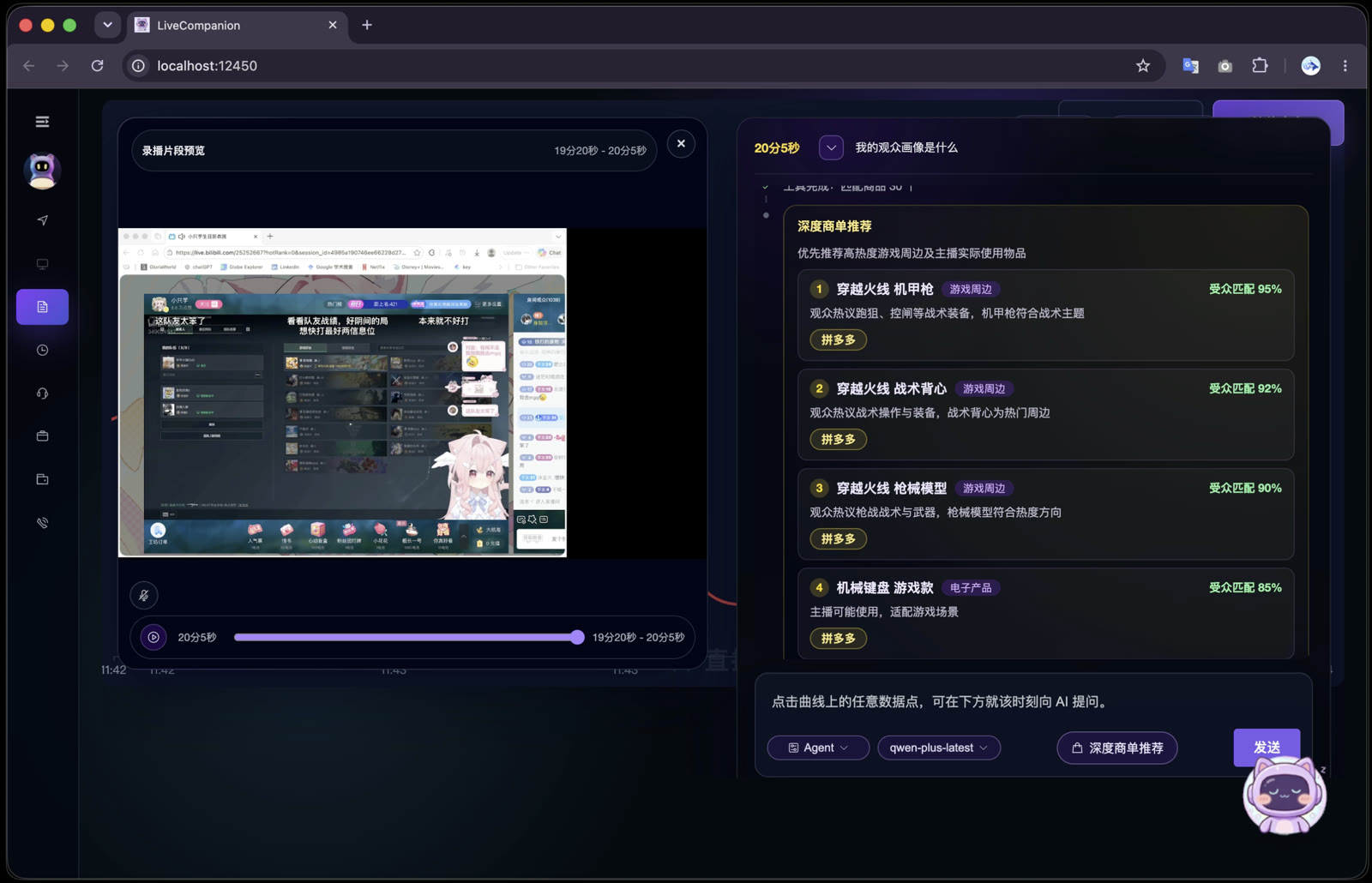
Task: View site information icon in the address bar
Action: (138, 66)
